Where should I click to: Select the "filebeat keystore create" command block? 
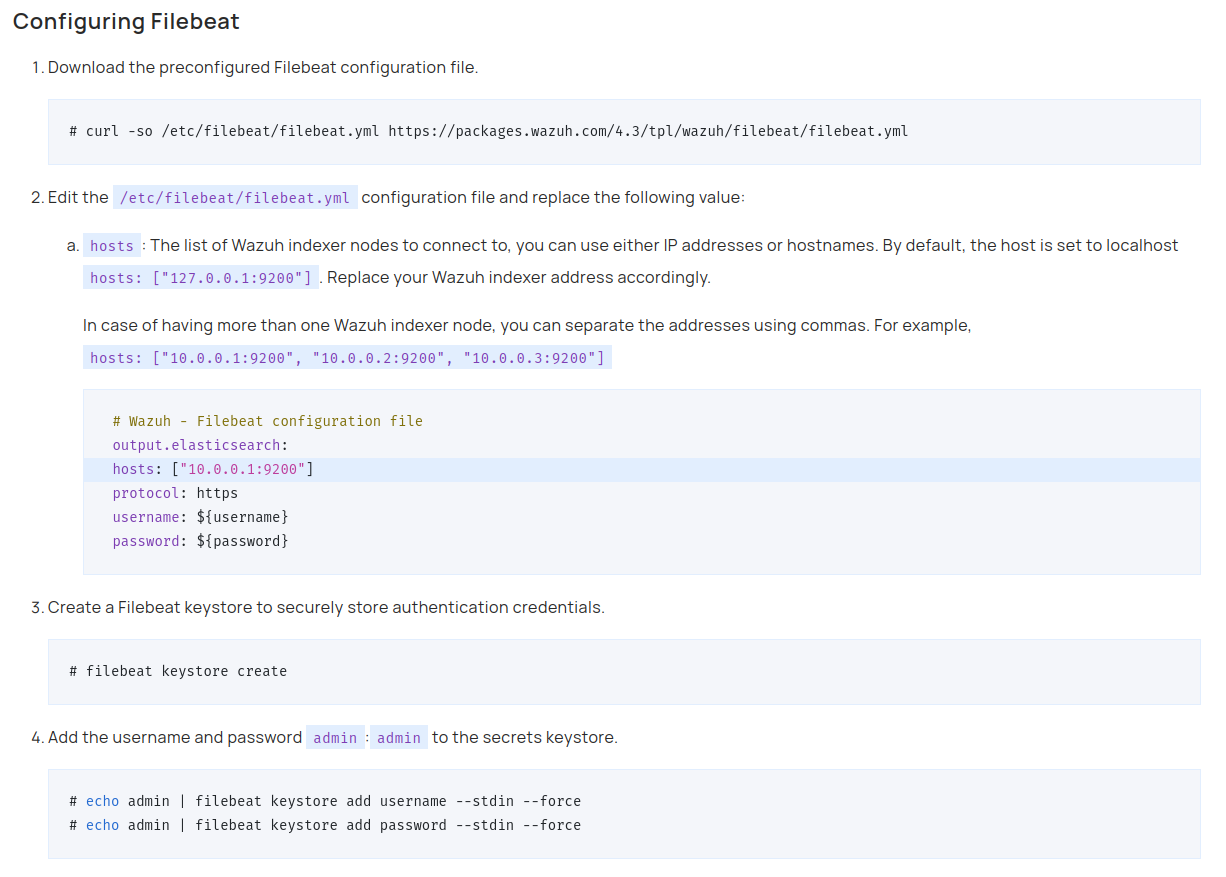179,671
